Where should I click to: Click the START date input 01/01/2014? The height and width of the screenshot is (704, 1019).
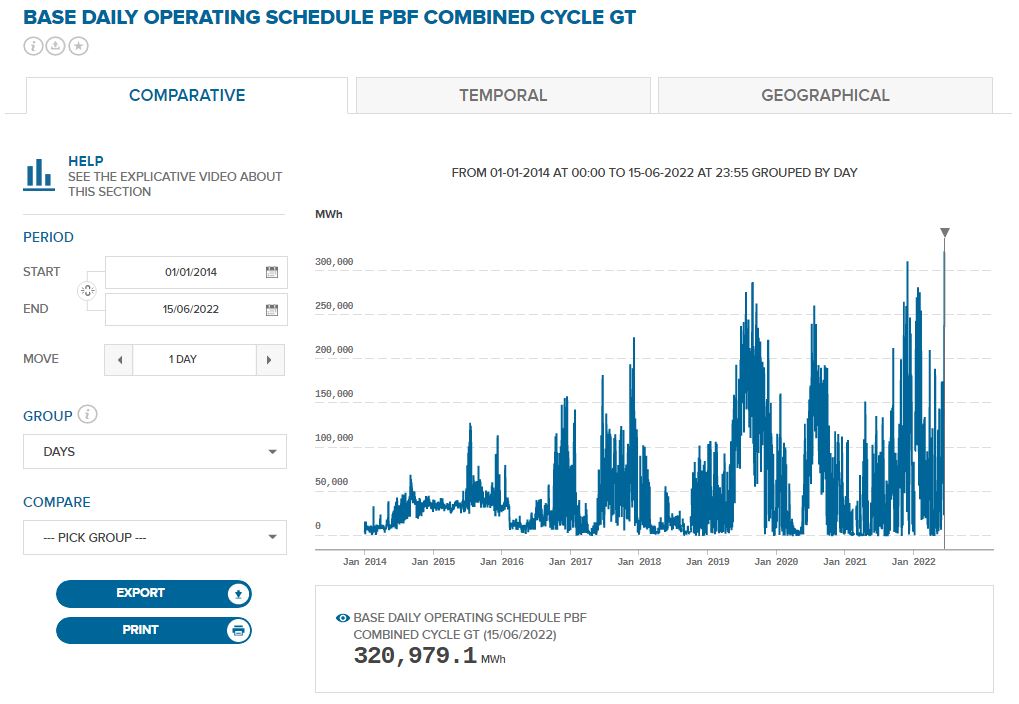(196, 272)
